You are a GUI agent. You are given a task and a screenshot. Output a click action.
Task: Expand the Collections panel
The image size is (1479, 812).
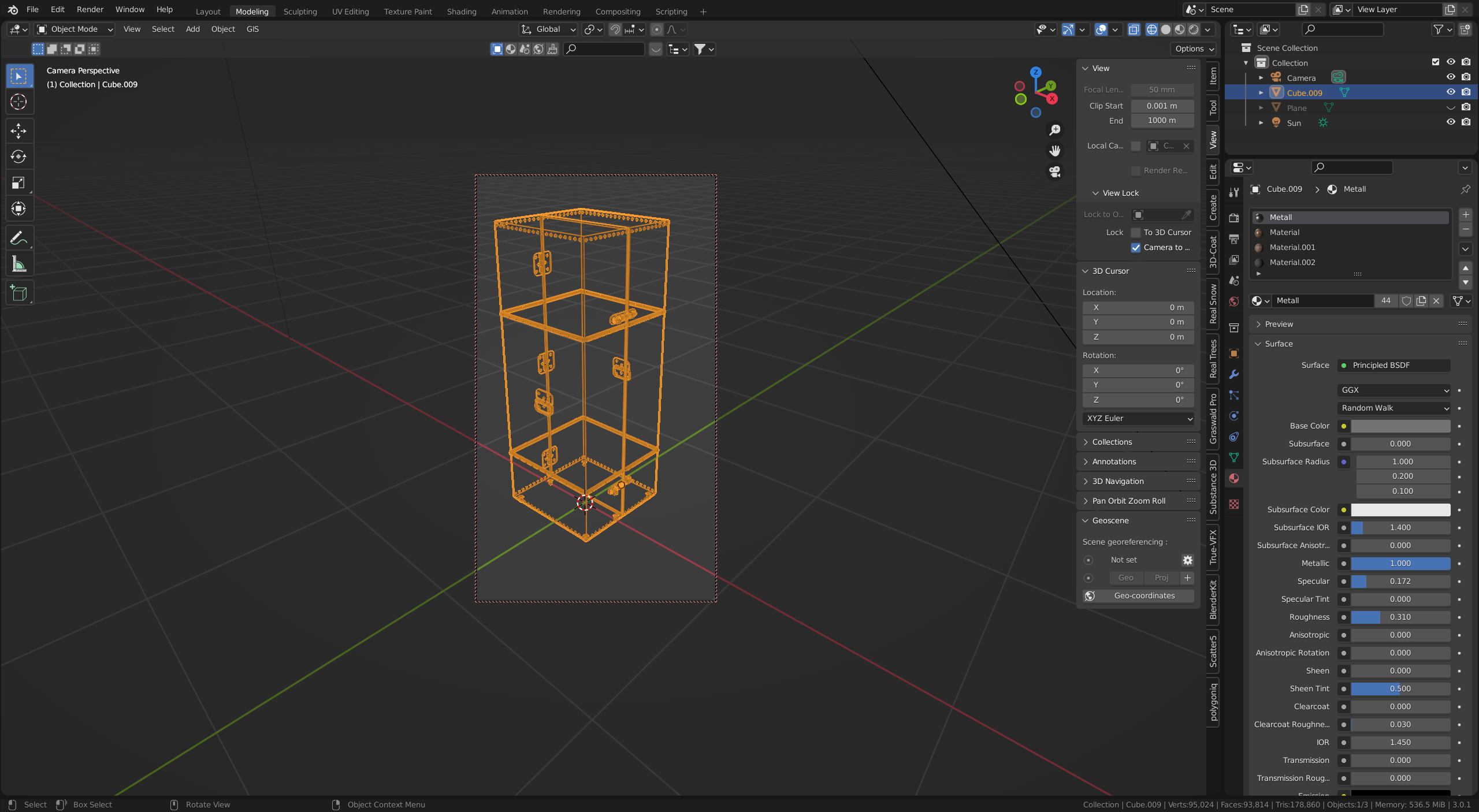click(x=1112, y=442)
